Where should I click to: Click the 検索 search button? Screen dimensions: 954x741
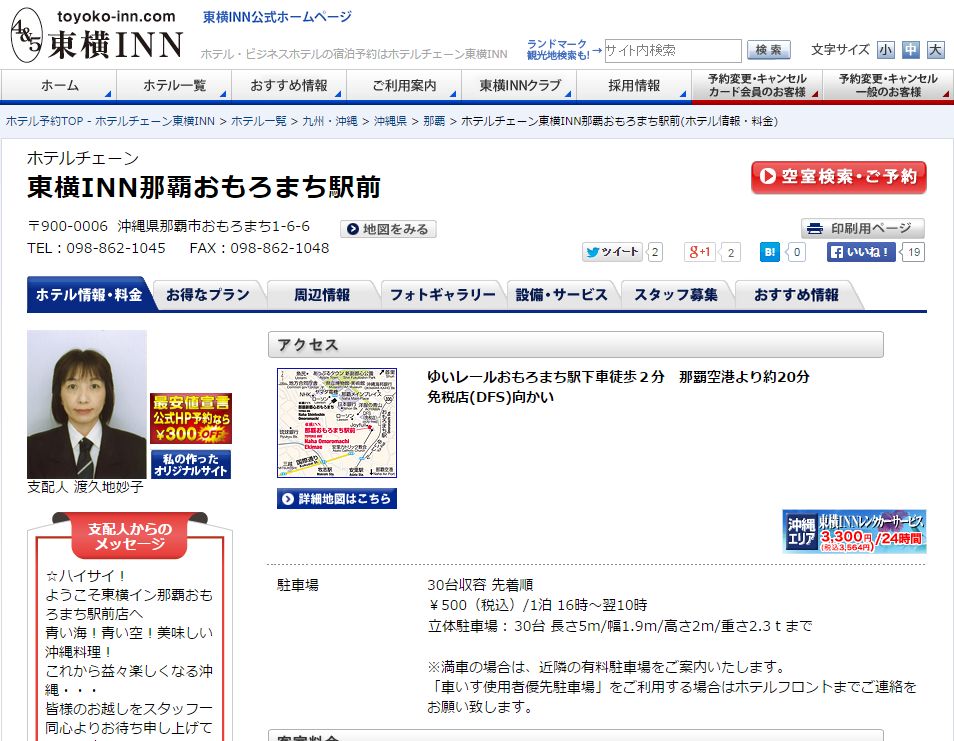pos(769,50)
